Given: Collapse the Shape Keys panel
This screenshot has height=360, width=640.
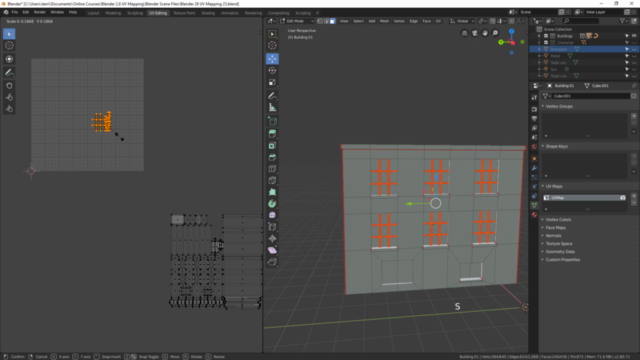Looking at the screenshot, I should click(556, 146).
